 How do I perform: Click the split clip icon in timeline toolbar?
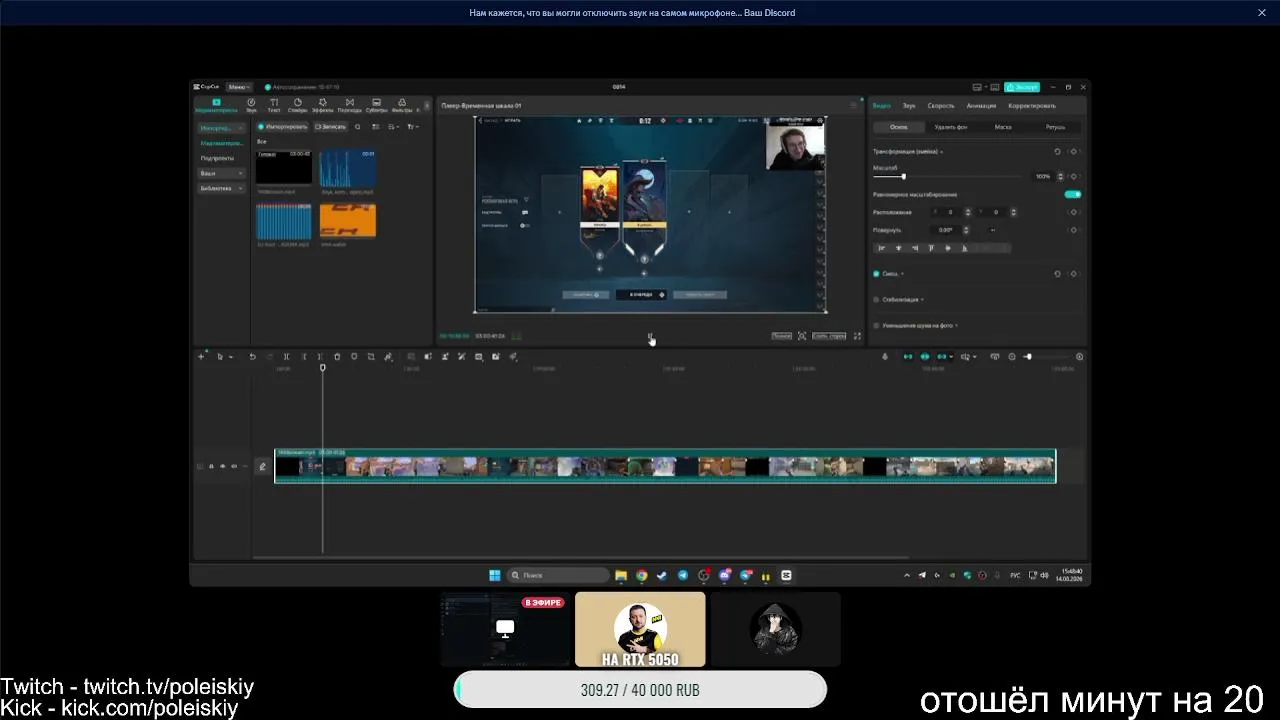tap(286, 357)
